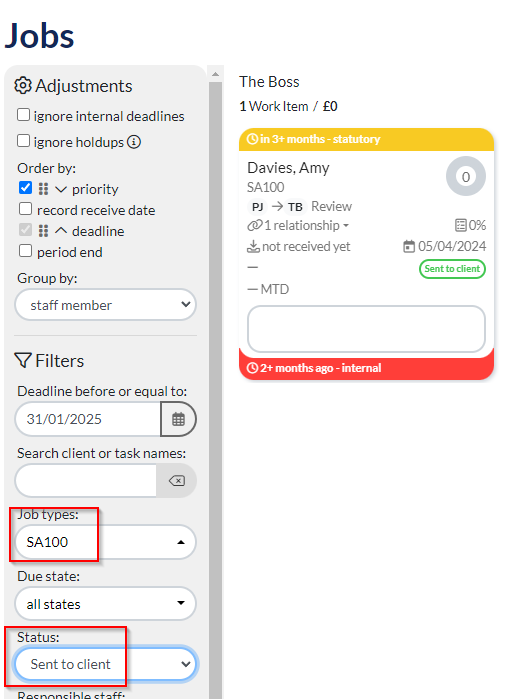
Task: Tick the period end checkbox
Action: (x=25, y=251)
